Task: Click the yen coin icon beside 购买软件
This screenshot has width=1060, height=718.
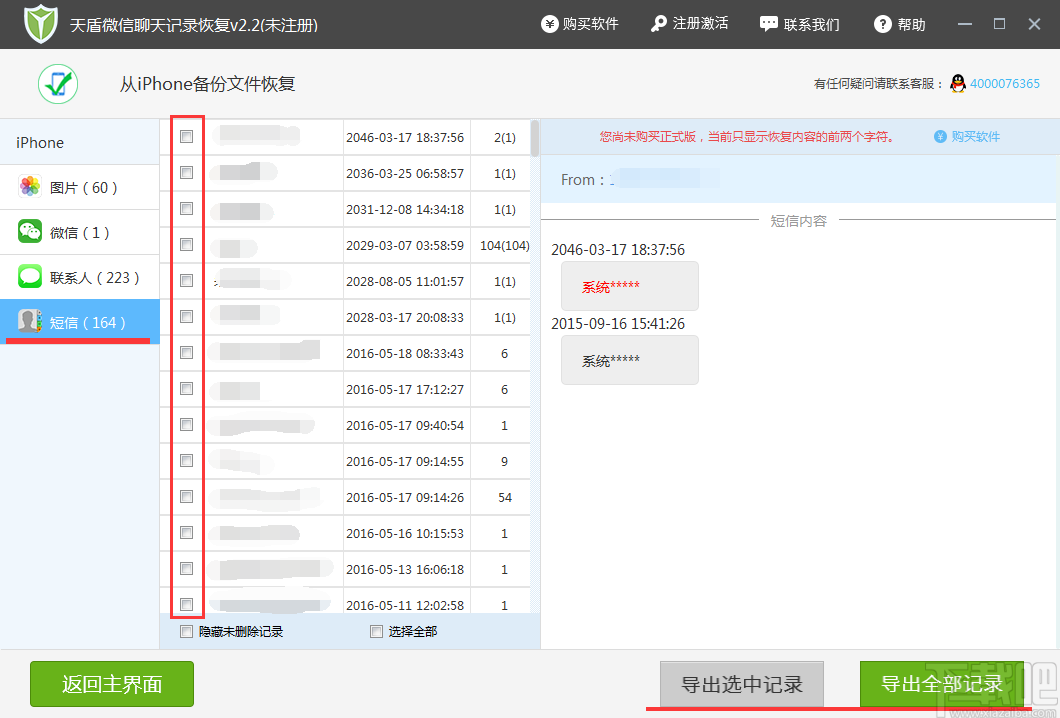Action: click(x=549, y=24)
